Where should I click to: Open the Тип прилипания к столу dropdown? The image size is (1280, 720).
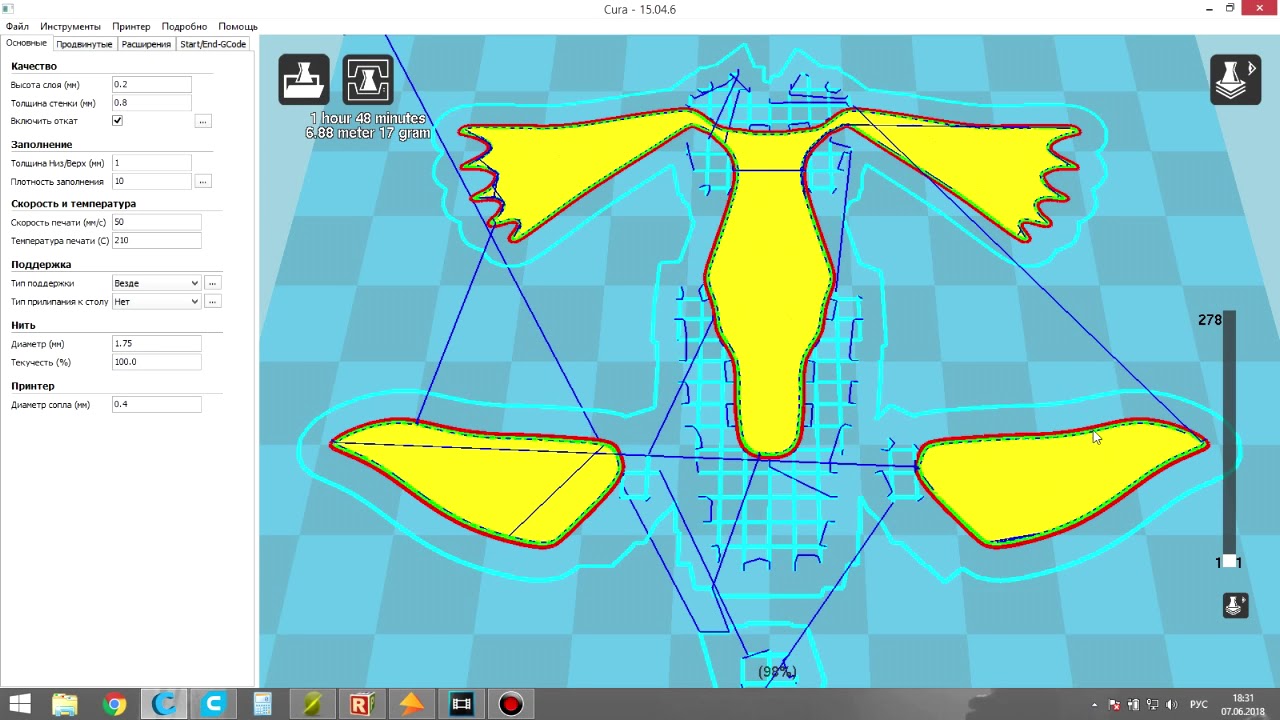(156, 301)
